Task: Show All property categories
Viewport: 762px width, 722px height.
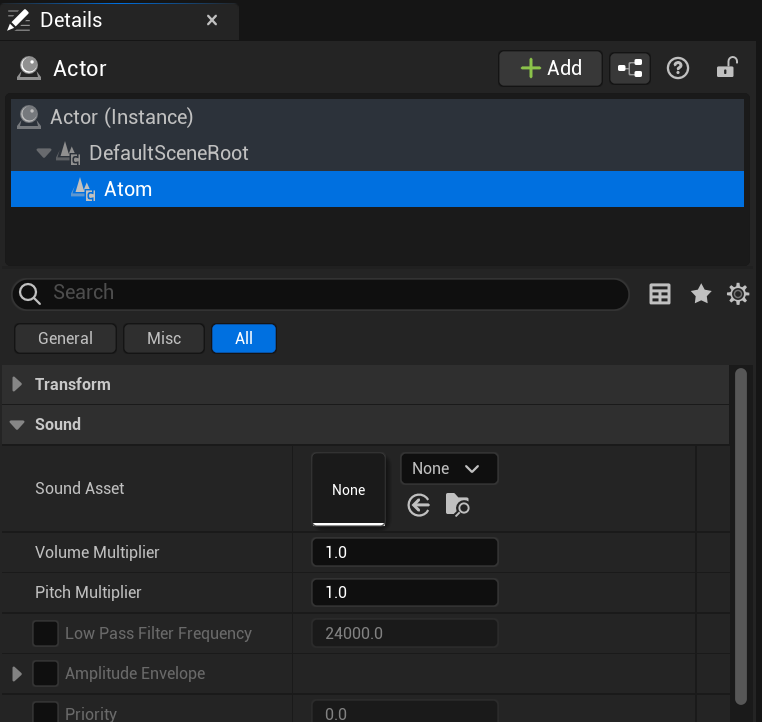Action: click(x=244, y=339)
